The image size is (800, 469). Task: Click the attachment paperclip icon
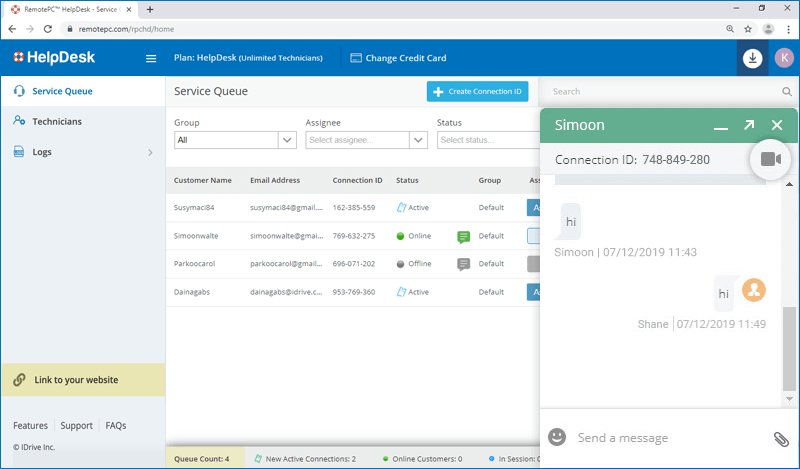(781, 438)
